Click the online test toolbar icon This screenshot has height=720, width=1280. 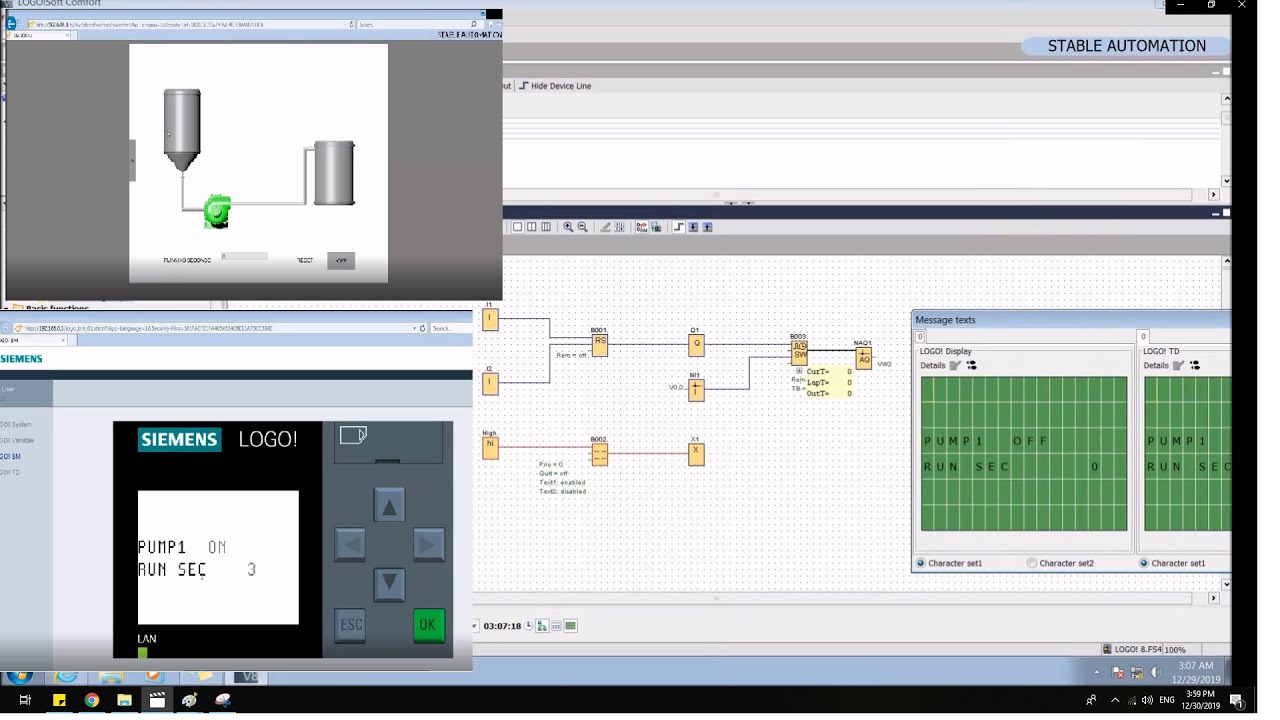(655, 227)
